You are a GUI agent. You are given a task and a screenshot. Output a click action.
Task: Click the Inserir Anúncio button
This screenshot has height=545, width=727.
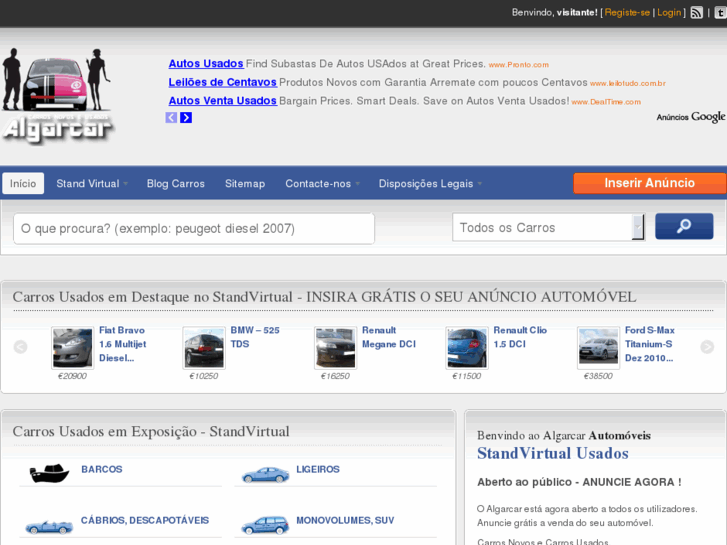(650, 183)
